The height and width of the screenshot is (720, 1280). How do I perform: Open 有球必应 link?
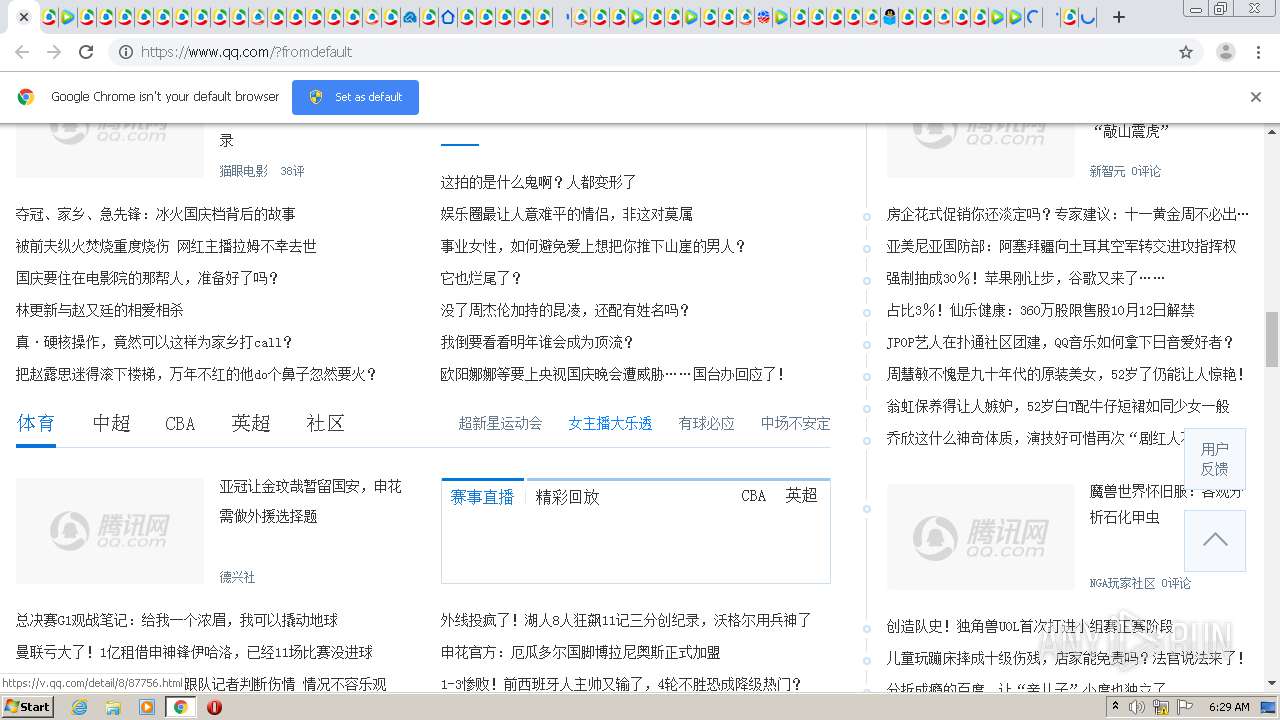[x=706, y=423]
